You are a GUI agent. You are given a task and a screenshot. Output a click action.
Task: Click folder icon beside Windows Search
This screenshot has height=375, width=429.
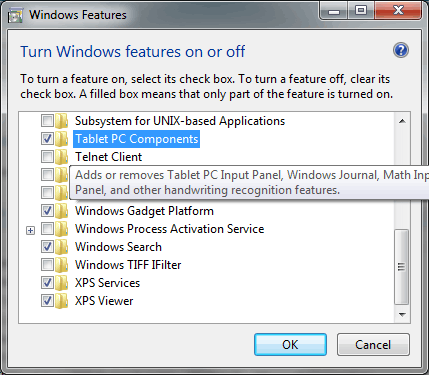[x=62, y=247]
